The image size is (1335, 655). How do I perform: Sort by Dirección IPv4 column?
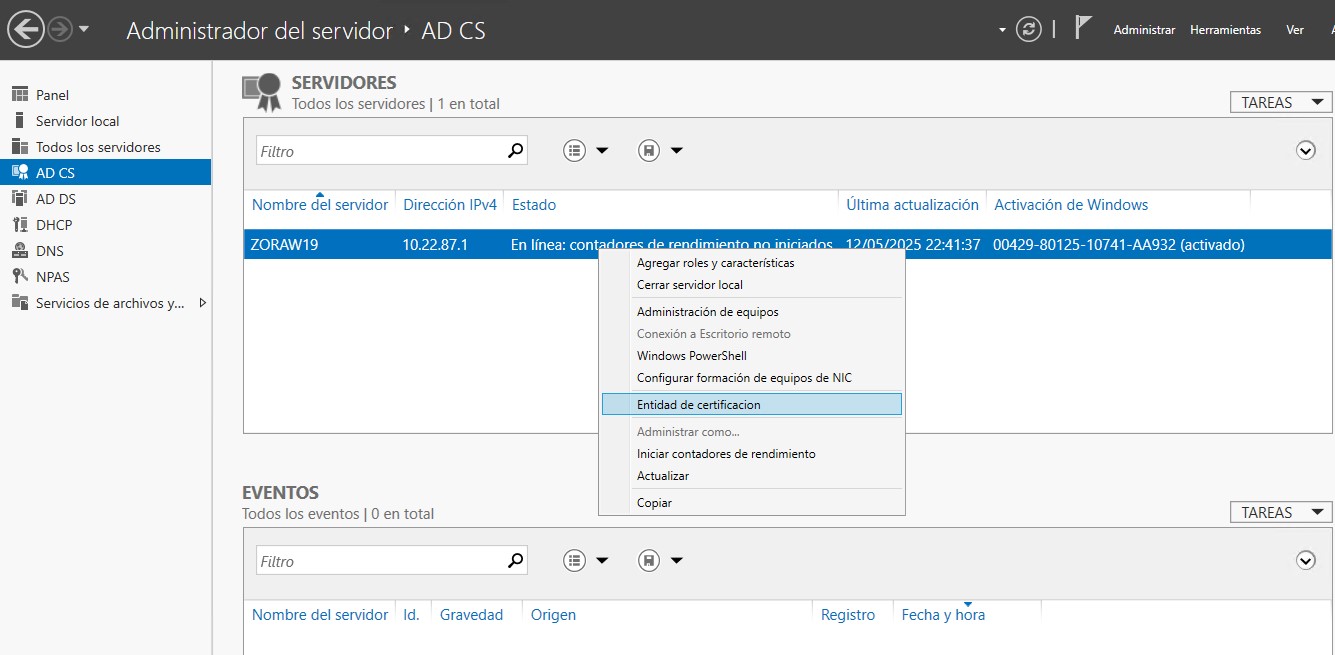450,205
